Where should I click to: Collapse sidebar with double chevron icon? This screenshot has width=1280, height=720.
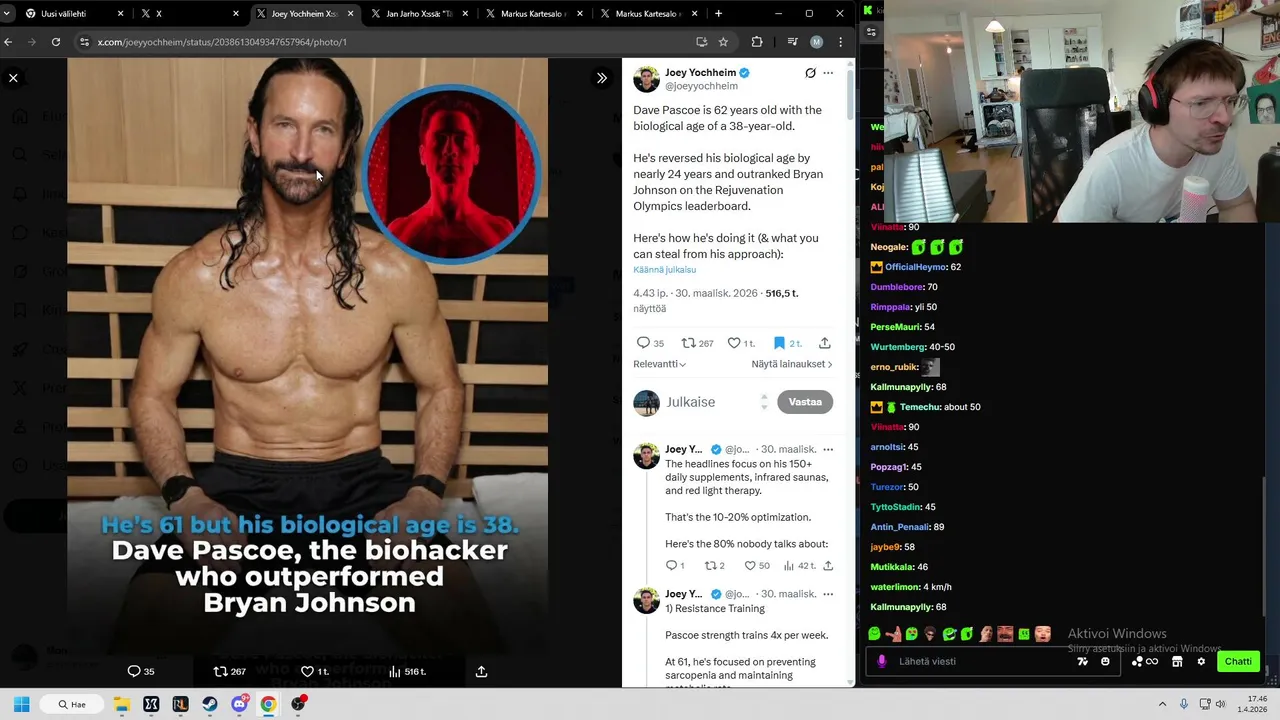(x=601, y=77)
